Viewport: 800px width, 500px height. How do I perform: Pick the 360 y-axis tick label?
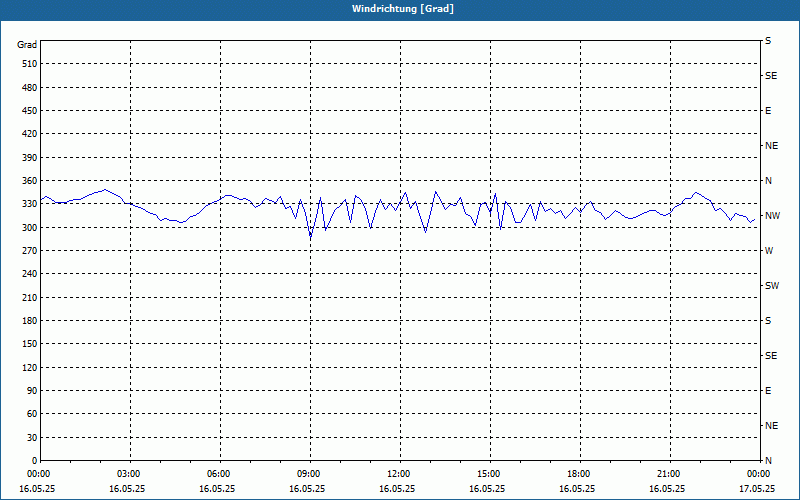30,181
